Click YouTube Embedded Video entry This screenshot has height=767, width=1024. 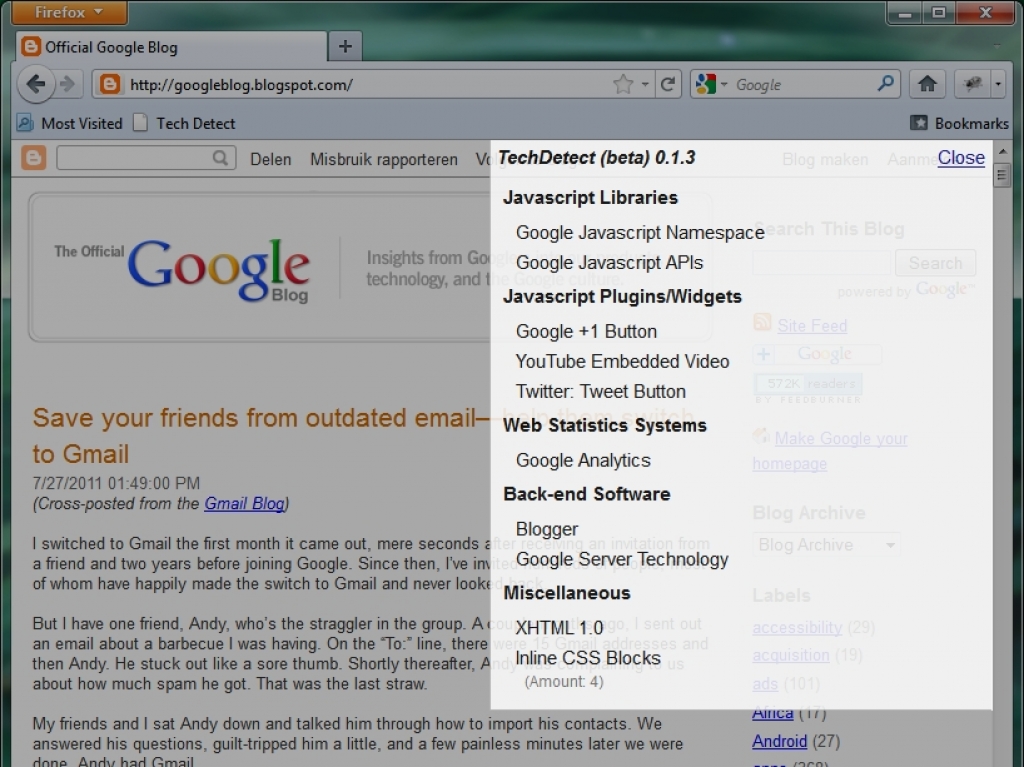[x=622, y=361]
